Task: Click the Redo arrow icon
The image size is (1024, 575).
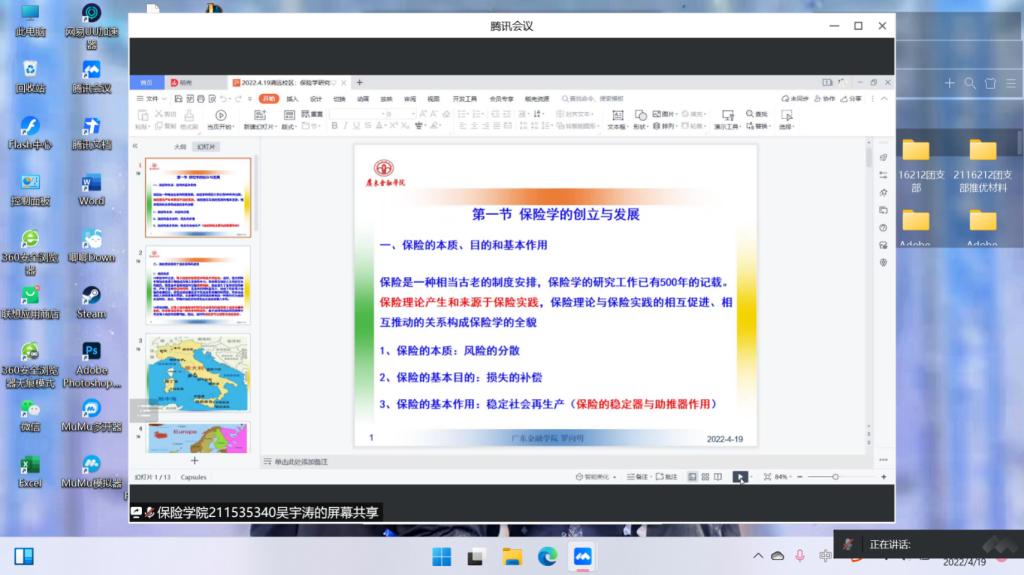Action: 238,99
